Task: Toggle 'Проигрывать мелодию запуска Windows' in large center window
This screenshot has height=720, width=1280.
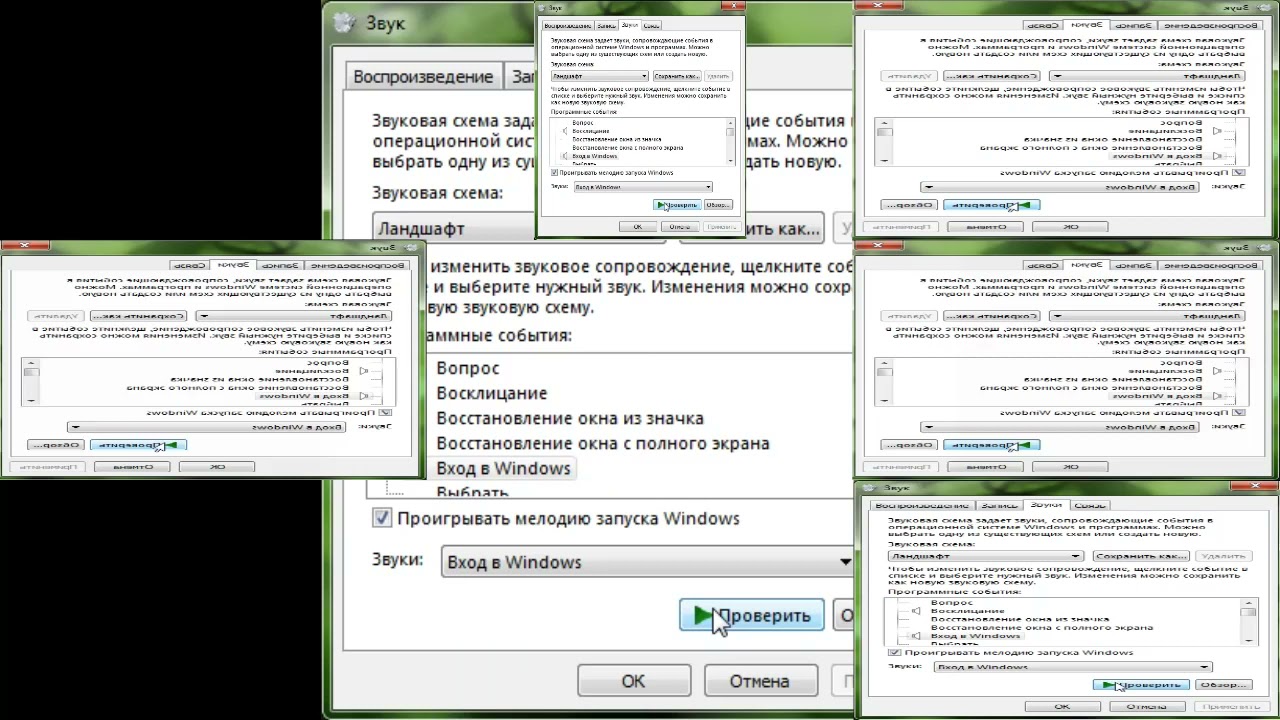Action: point(382,518)
